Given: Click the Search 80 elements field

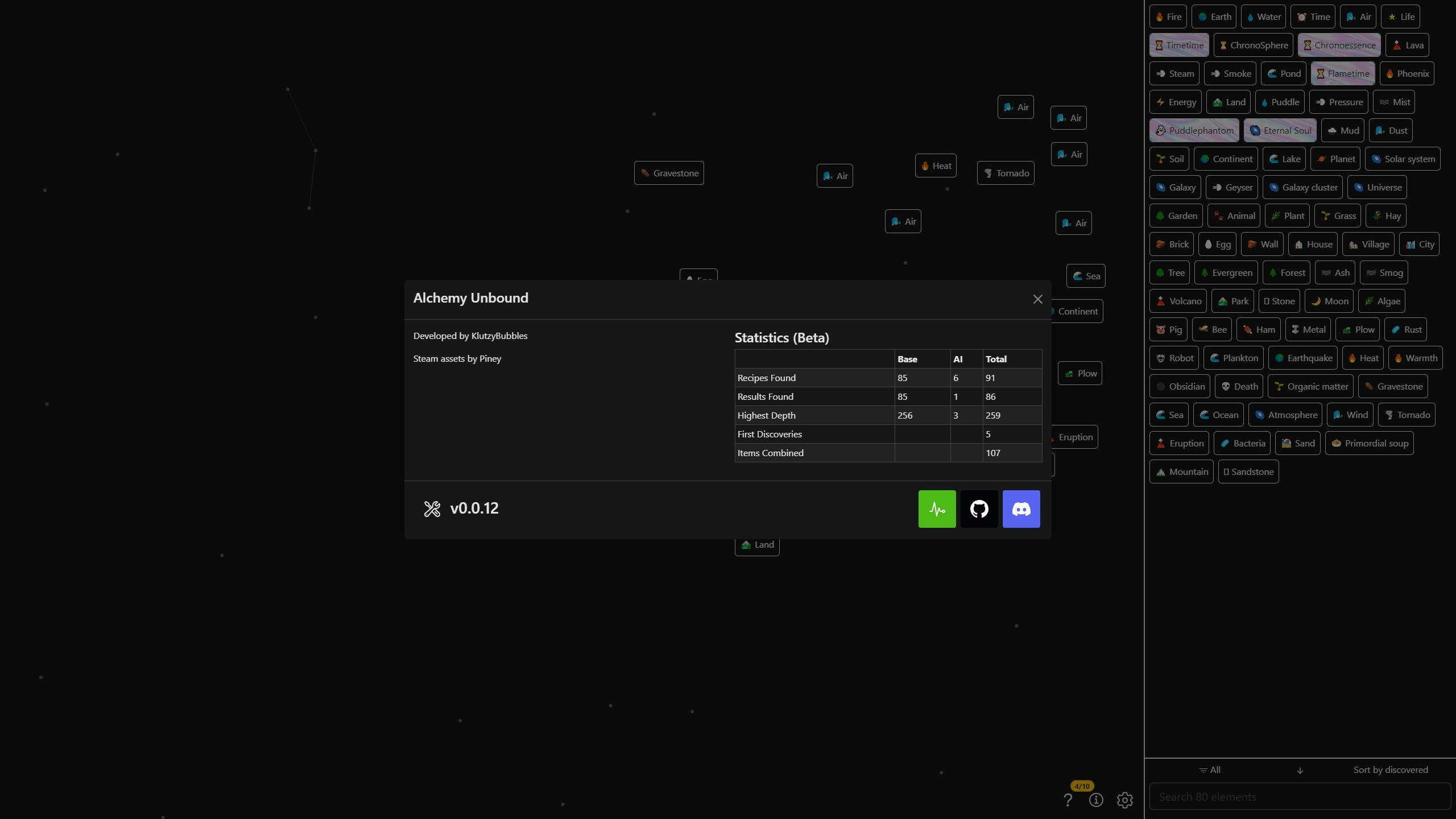Looking at the screenshot, I should (1299, 796).
